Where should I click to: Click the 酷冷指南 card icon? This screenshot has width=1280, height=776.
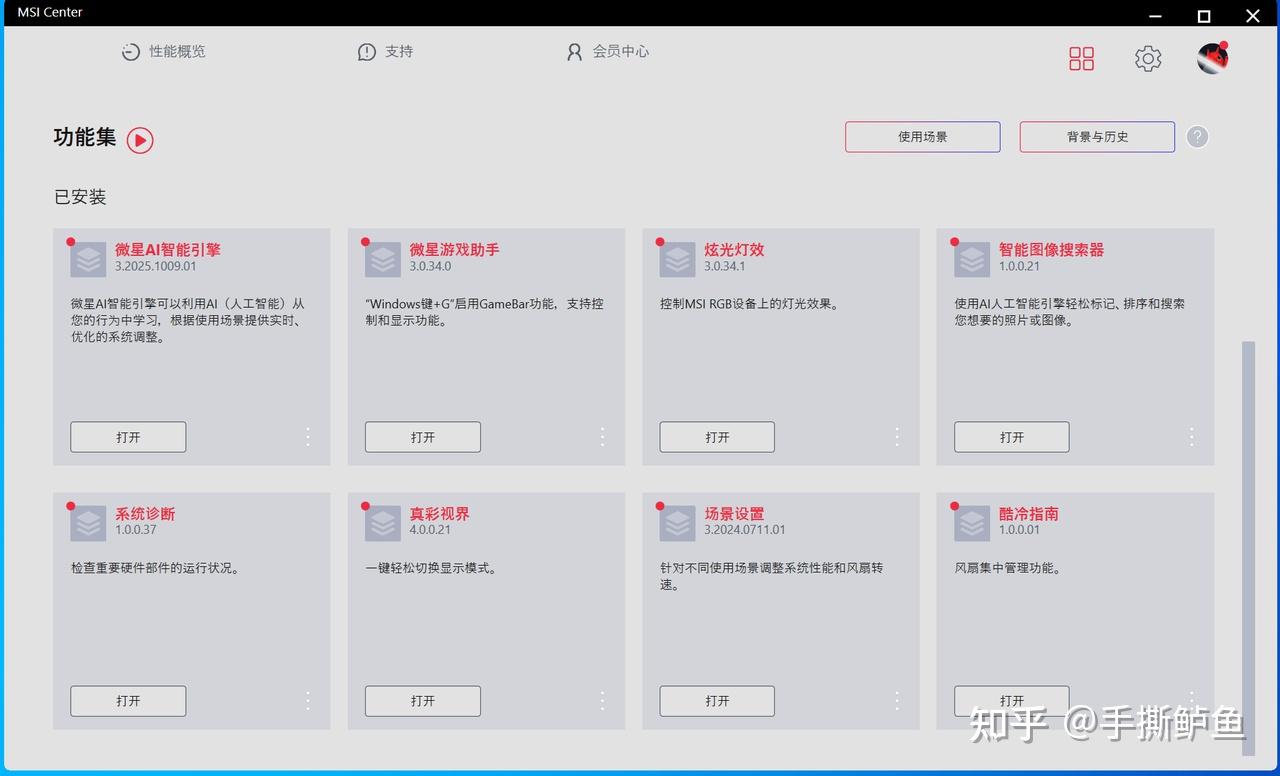coord(972,523)
